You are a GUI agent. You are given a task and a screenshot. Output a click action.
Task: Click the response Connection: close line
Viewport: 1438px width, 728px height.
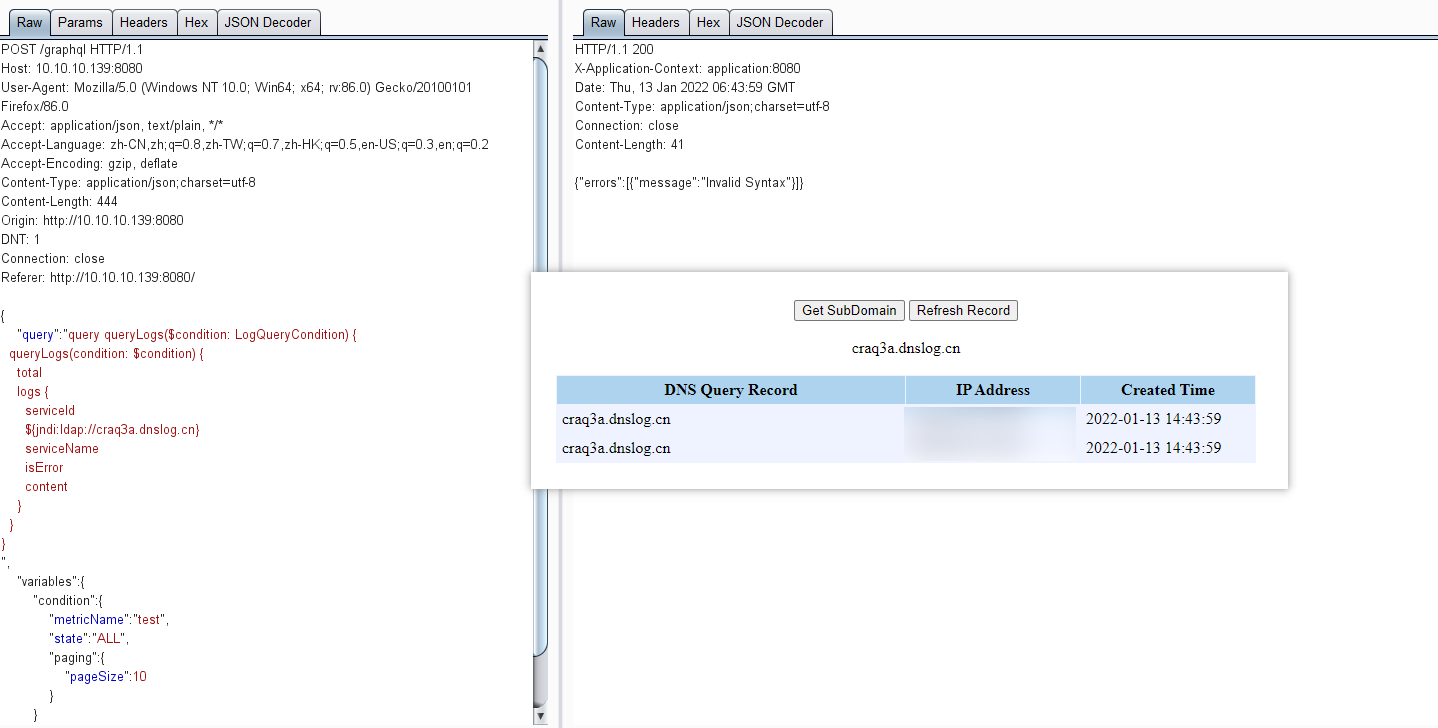pyautogui.click(x=627, y=125)
